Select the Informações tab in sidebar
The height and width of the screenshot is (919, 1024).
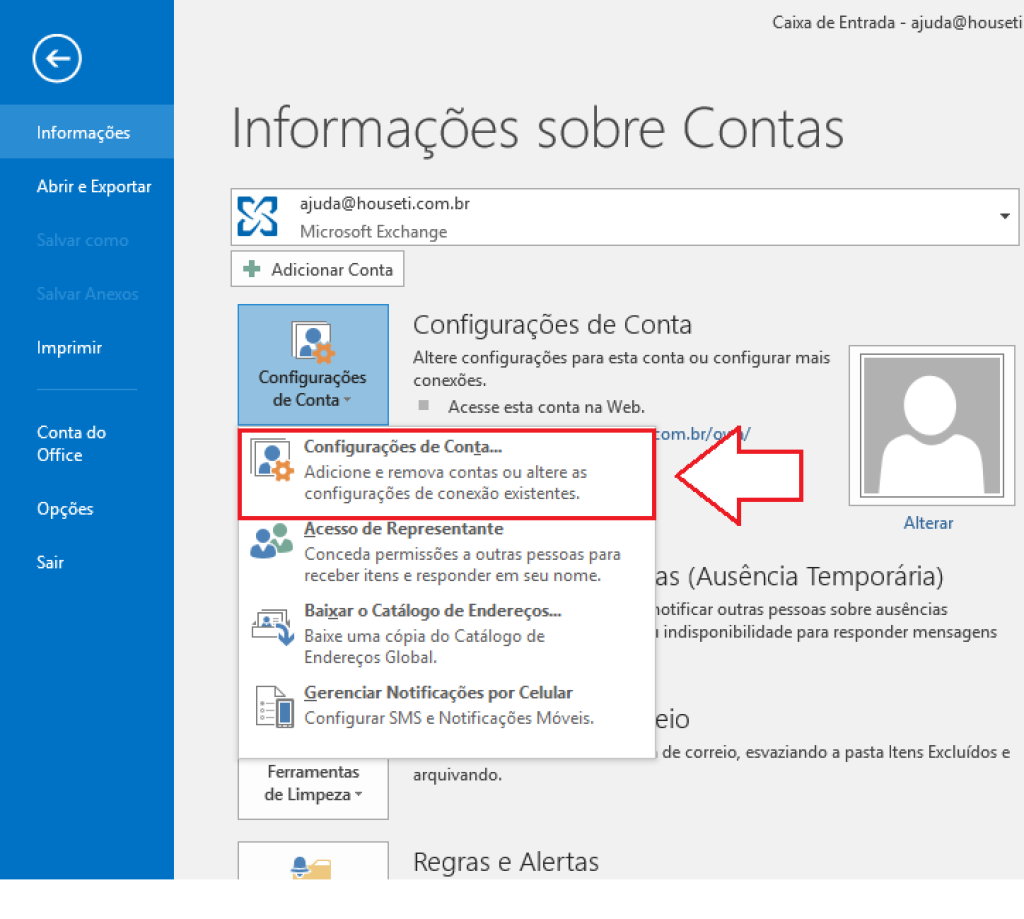pos(87,132)
